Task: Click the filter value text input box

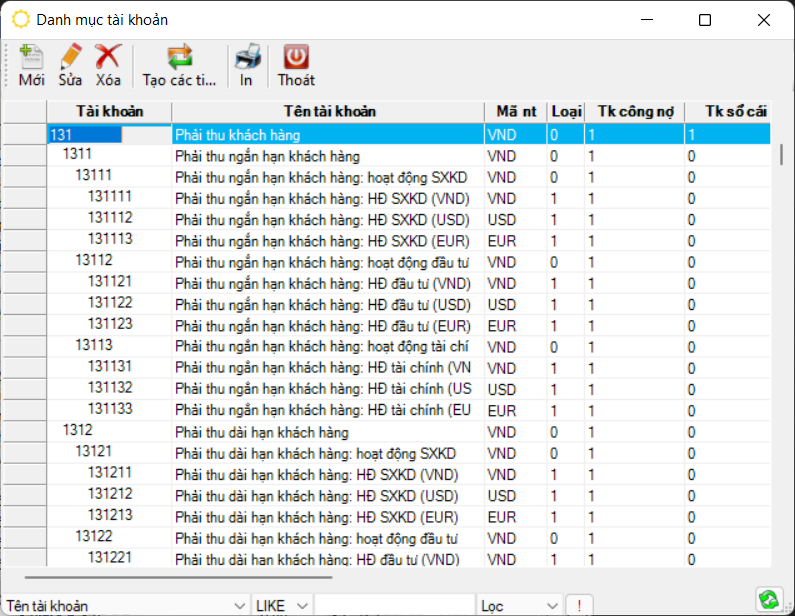Action: [x=393, y=606]
